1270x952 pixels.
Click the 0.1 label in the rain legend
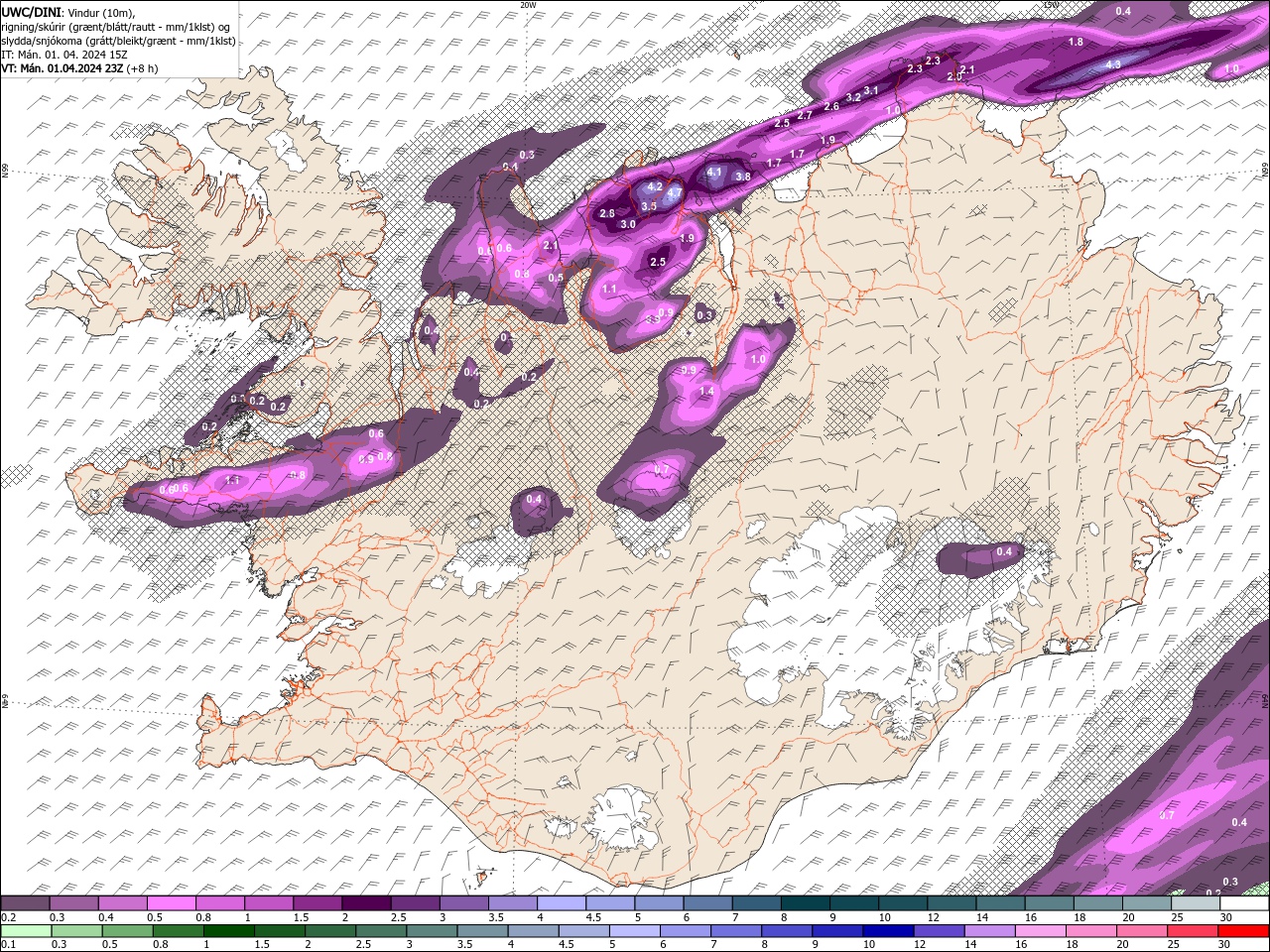pos(8,945)
